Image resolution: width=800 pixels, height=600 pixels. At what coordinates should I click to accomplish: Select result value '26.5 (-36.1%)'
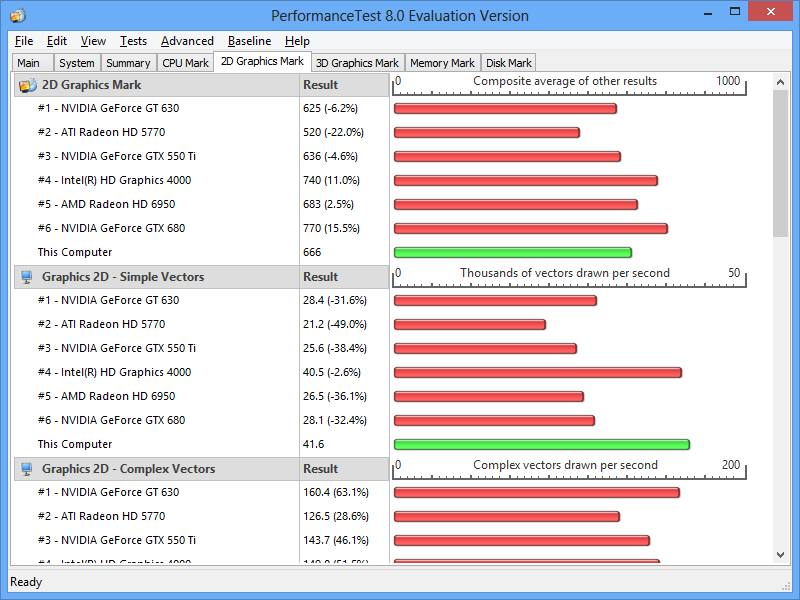click(x=335, y=396)
